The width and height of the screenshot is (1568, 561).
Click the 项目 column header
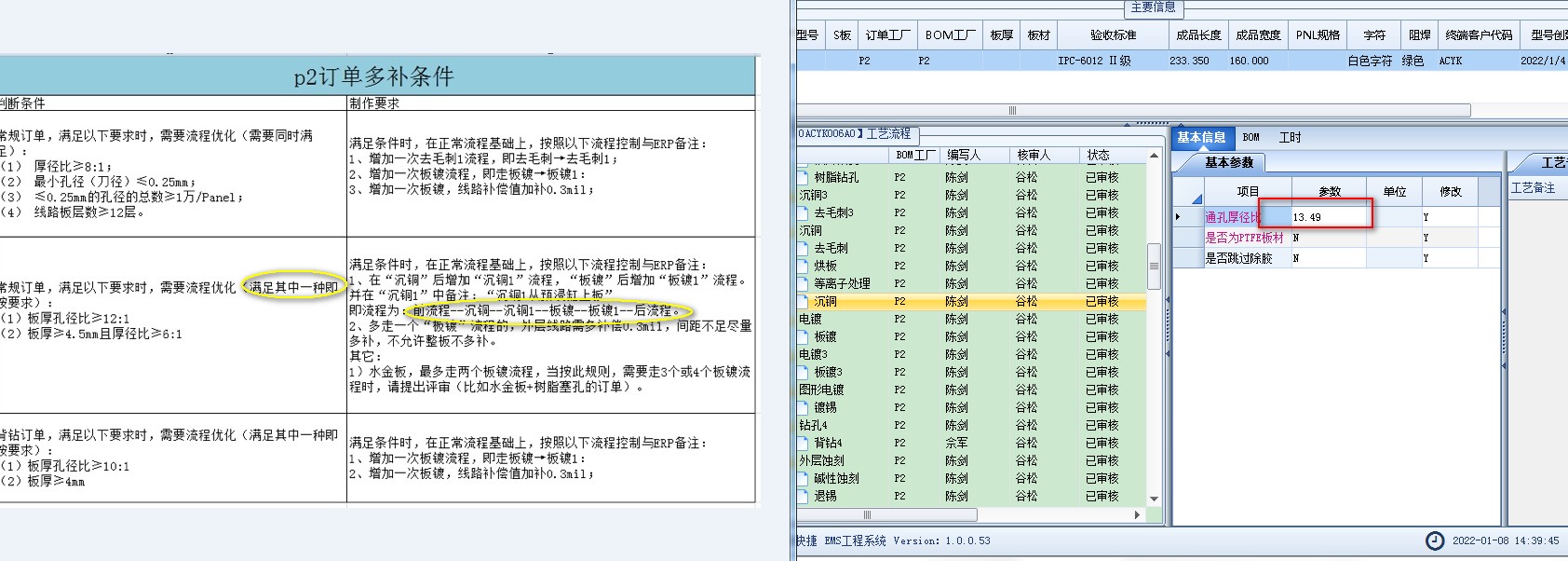point(1248,192)
